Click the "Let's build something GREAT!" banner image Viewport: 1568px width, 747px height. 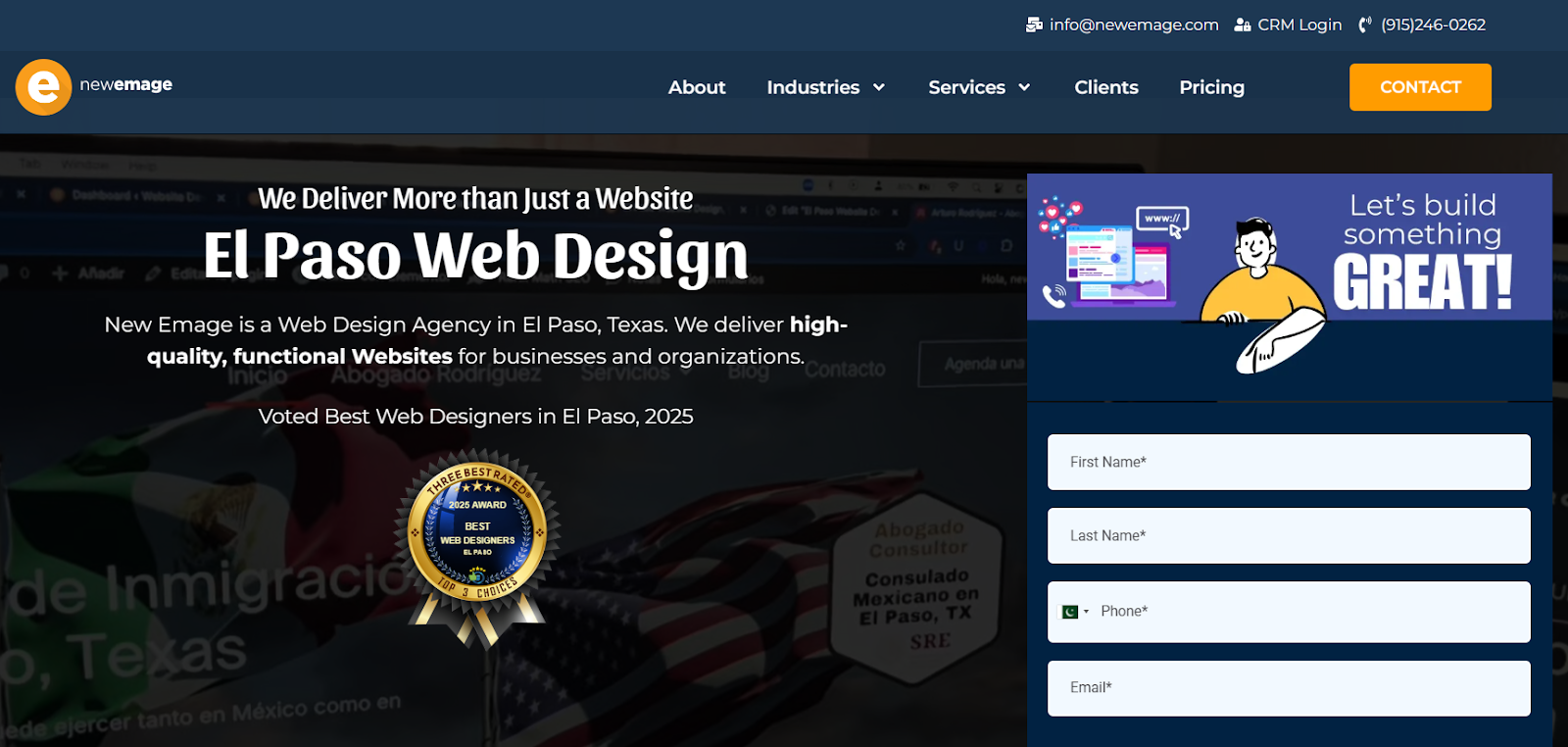coord(1290,287)
